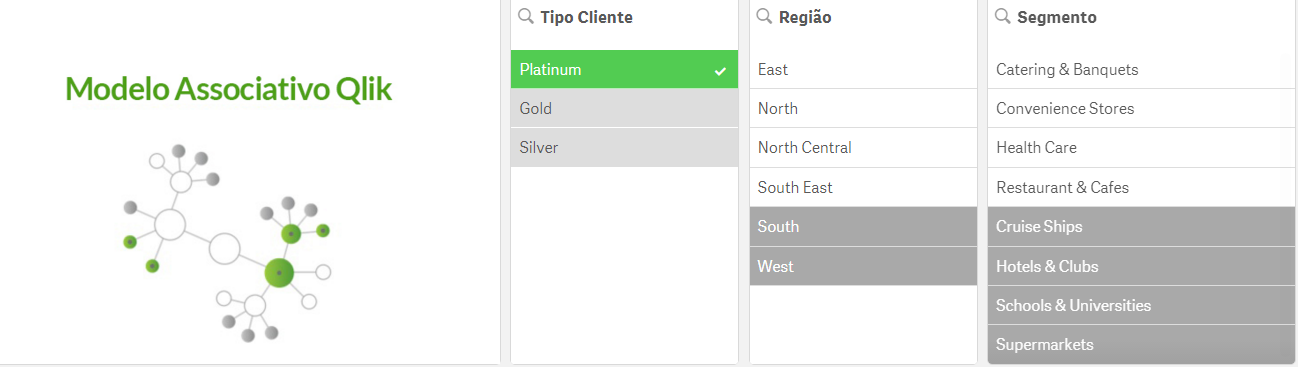Select Silver in Tipo Cliente list
Viewport: 1298px width, 367px height.
click(x=624, y=147)
